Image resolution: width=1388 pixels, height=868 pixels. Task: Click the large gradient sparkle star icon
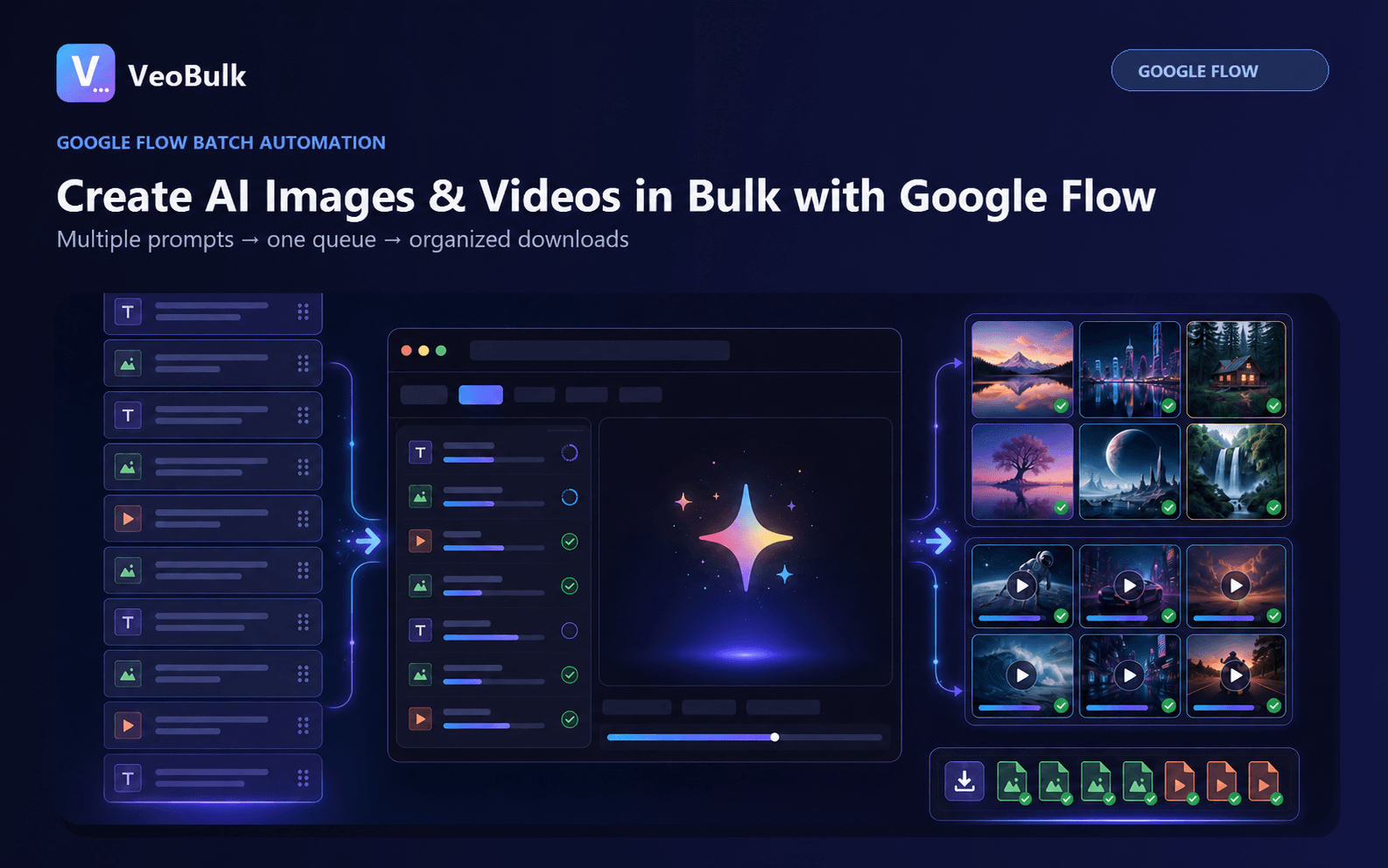point(746,537)
